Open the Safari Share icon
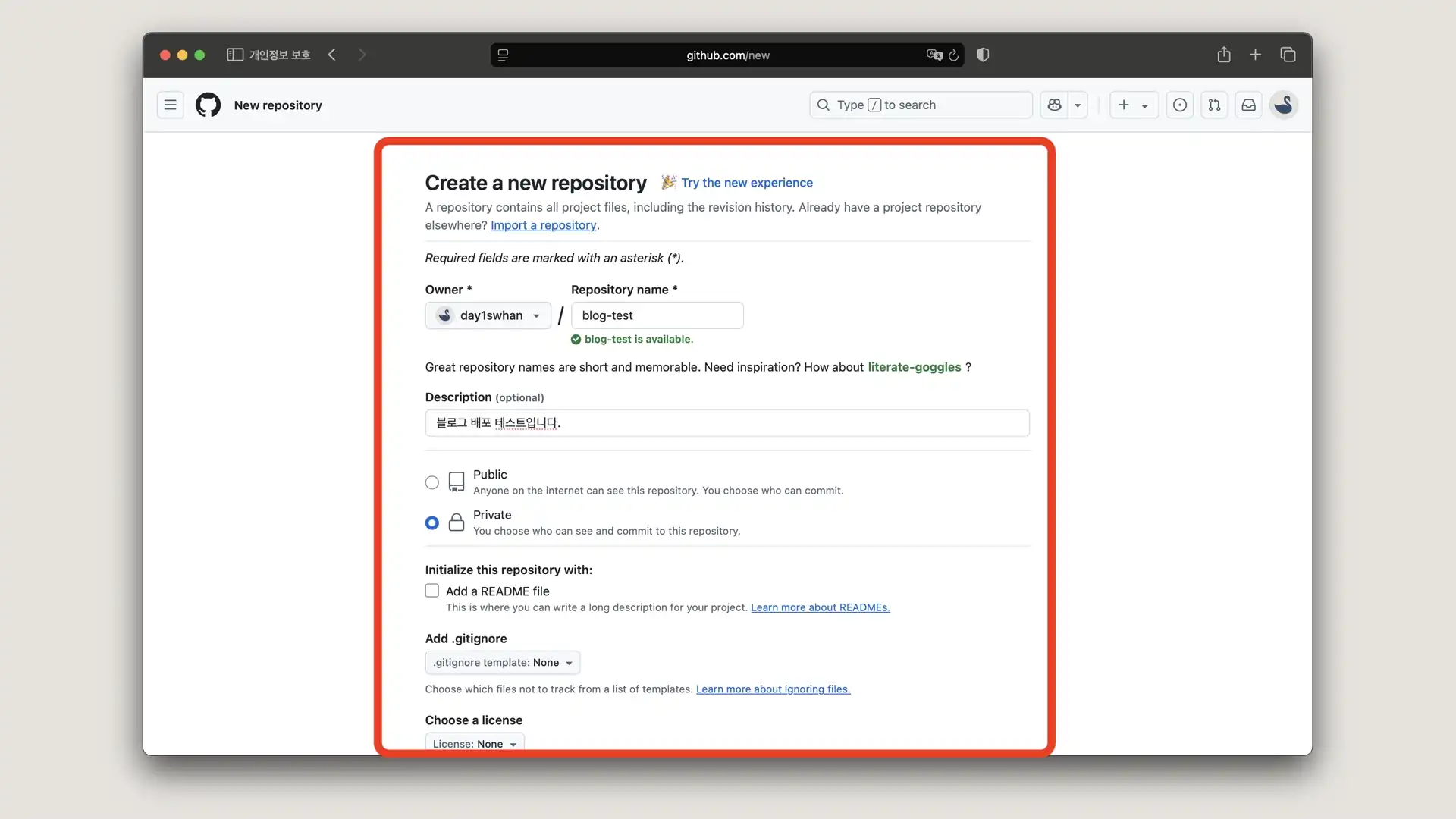This screenshot has height=819, width=1456. (1224, 55)
